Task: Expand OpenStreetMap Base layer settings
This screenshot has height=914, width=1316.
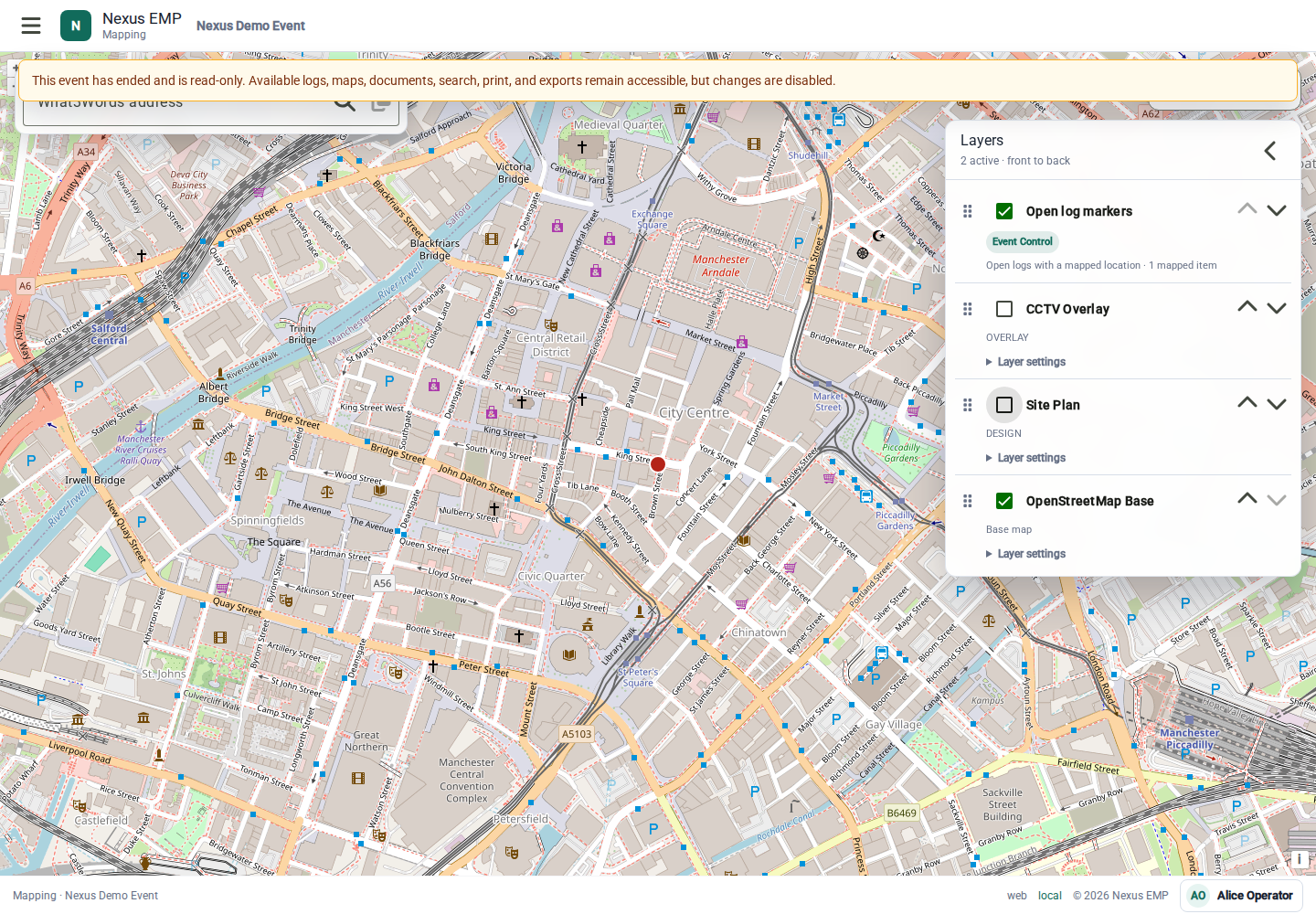Action: click(x=1026, y=554)
